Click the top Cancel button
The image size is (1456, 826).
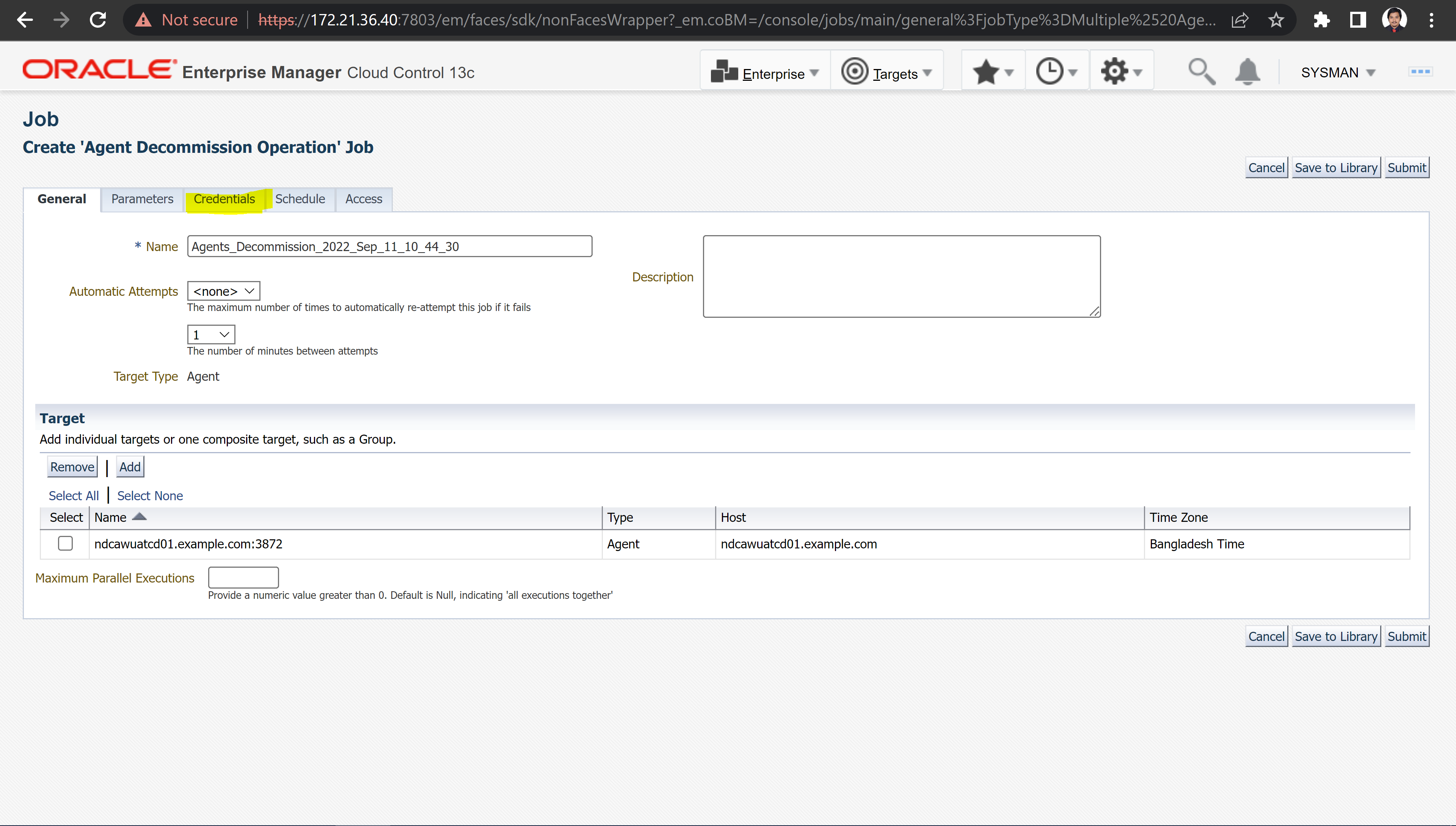coord(1266,168)
